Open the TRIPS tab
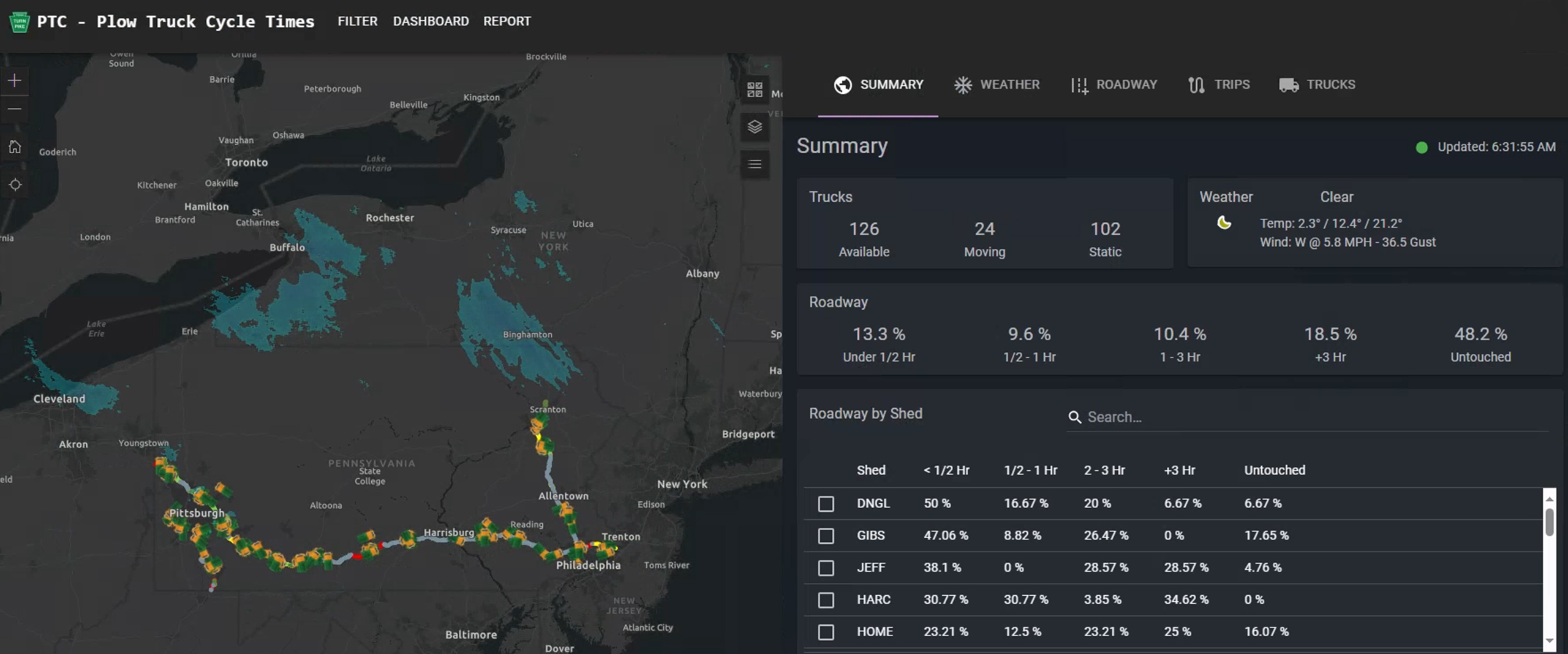This screenshot has width=1568, height=654. pyautogui.click(x=1232, y=85)
